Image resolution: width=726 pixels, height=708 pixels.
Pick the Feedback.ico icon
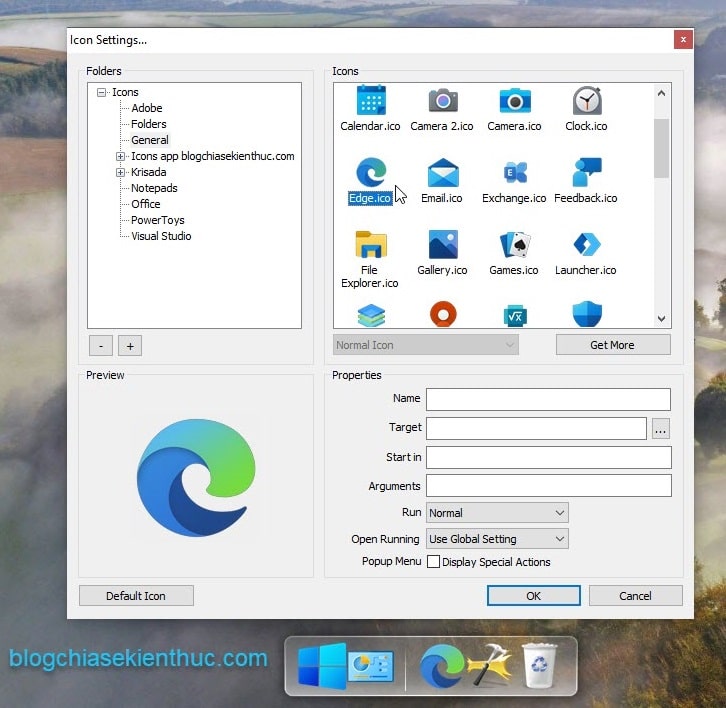click(x=586, y=181)
